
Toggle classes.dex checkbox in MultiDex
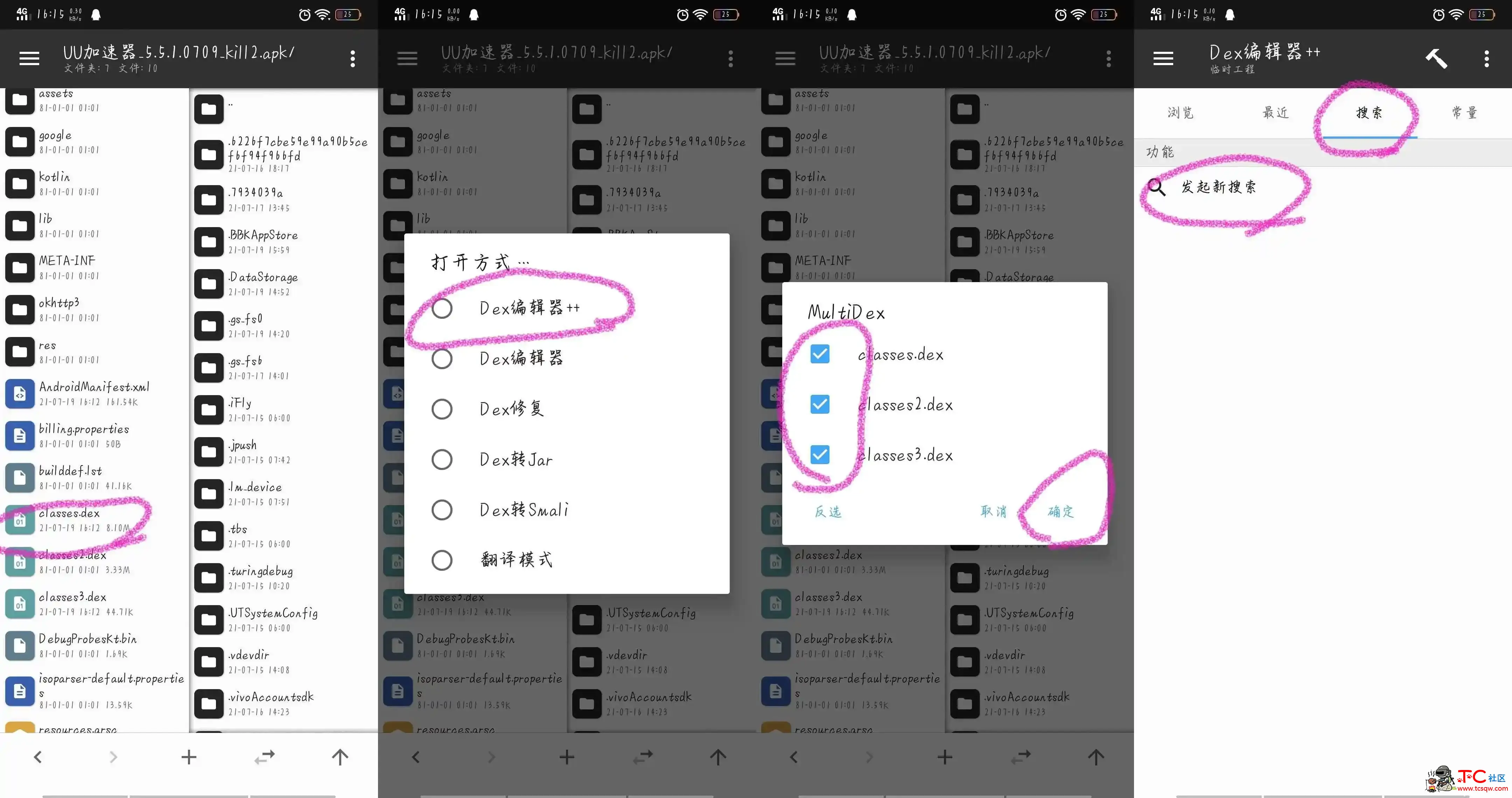(x=820, y=354)
